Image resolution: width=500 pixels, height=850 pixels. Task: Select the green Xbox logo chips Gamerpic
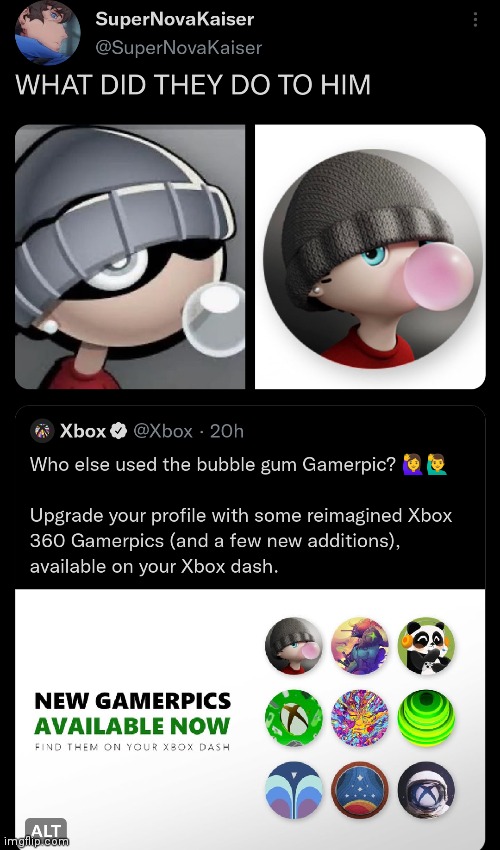293,718
